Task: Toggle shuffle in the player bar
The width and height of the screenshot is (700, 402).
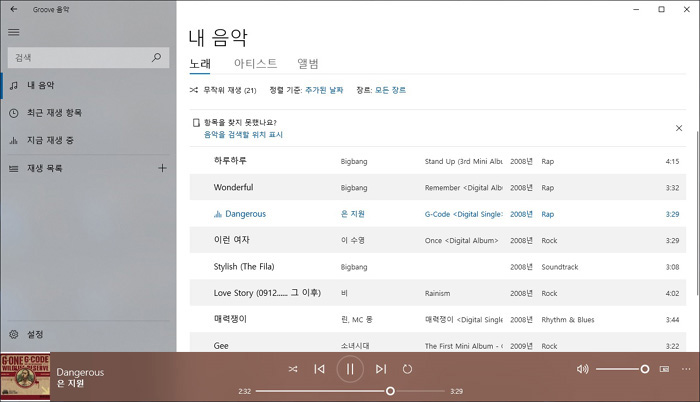Action: pos(293,369)
